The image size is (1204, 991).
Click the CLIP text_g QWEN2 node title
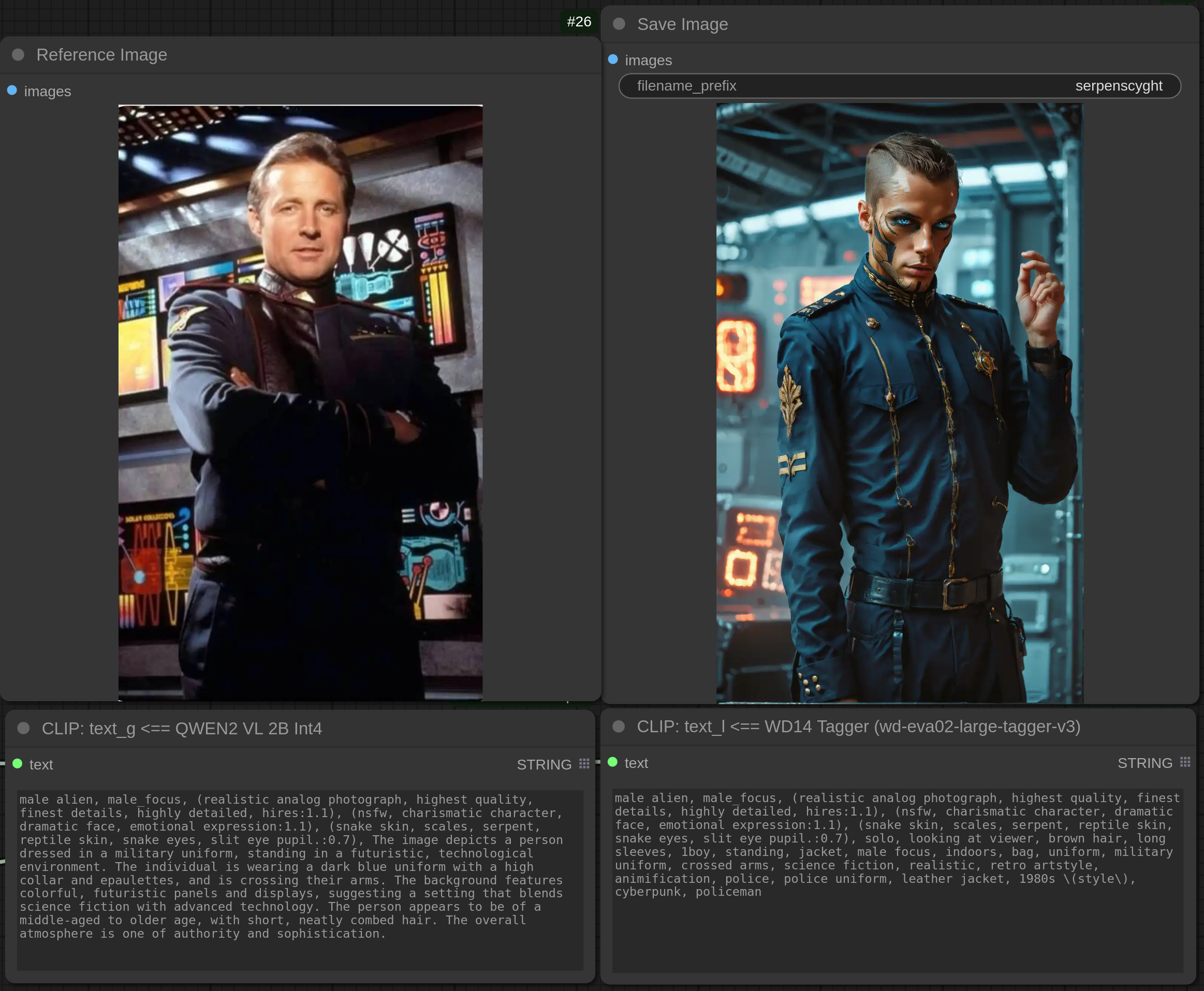click(182, 729)
